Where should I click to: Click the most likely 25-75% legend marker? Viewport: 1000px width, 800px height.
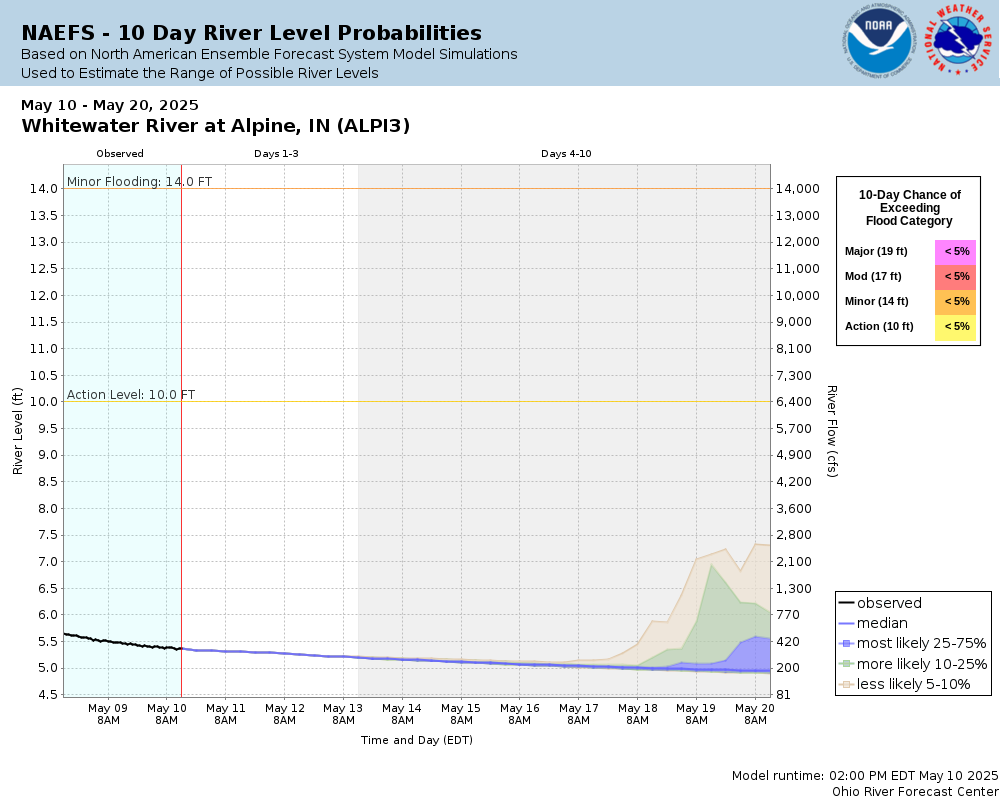(846, 643)
